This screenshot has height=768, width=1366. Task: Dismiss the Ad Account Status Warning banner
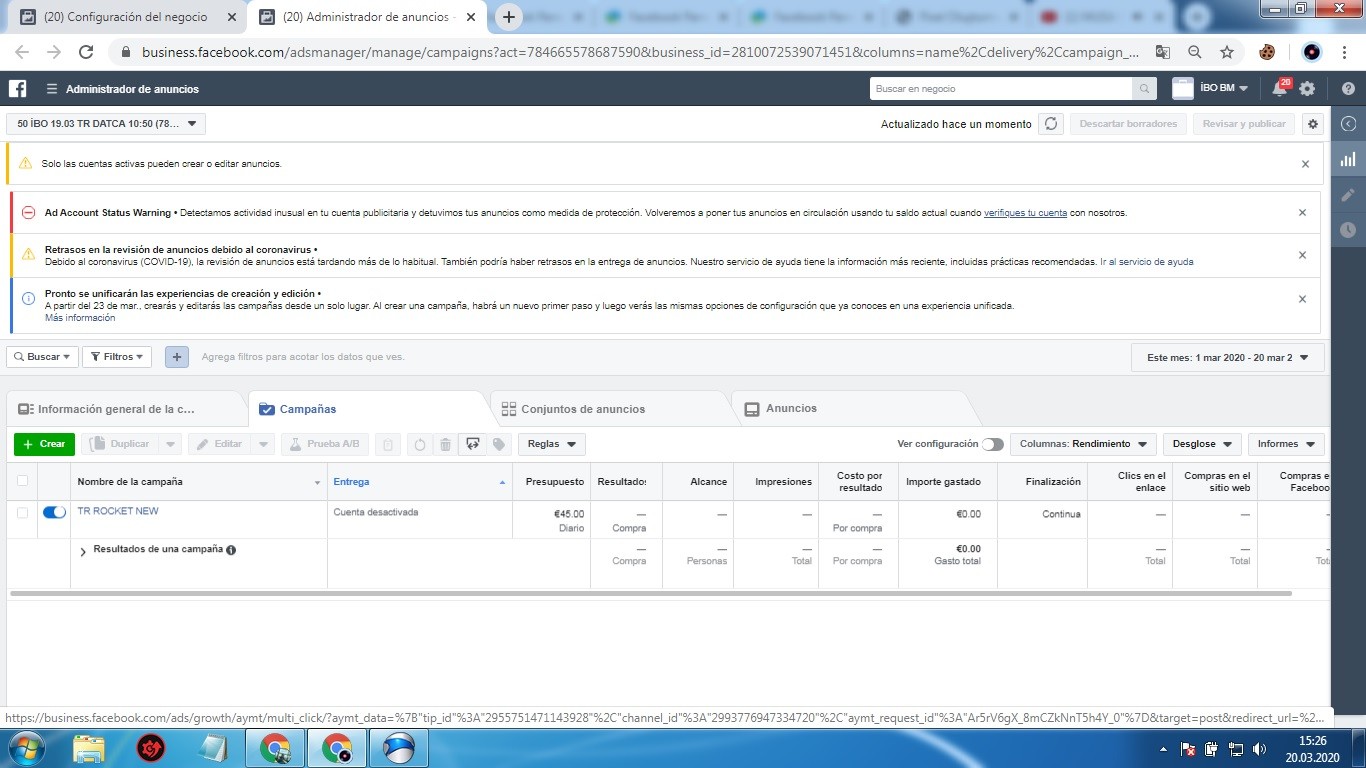pos(1302,213)
